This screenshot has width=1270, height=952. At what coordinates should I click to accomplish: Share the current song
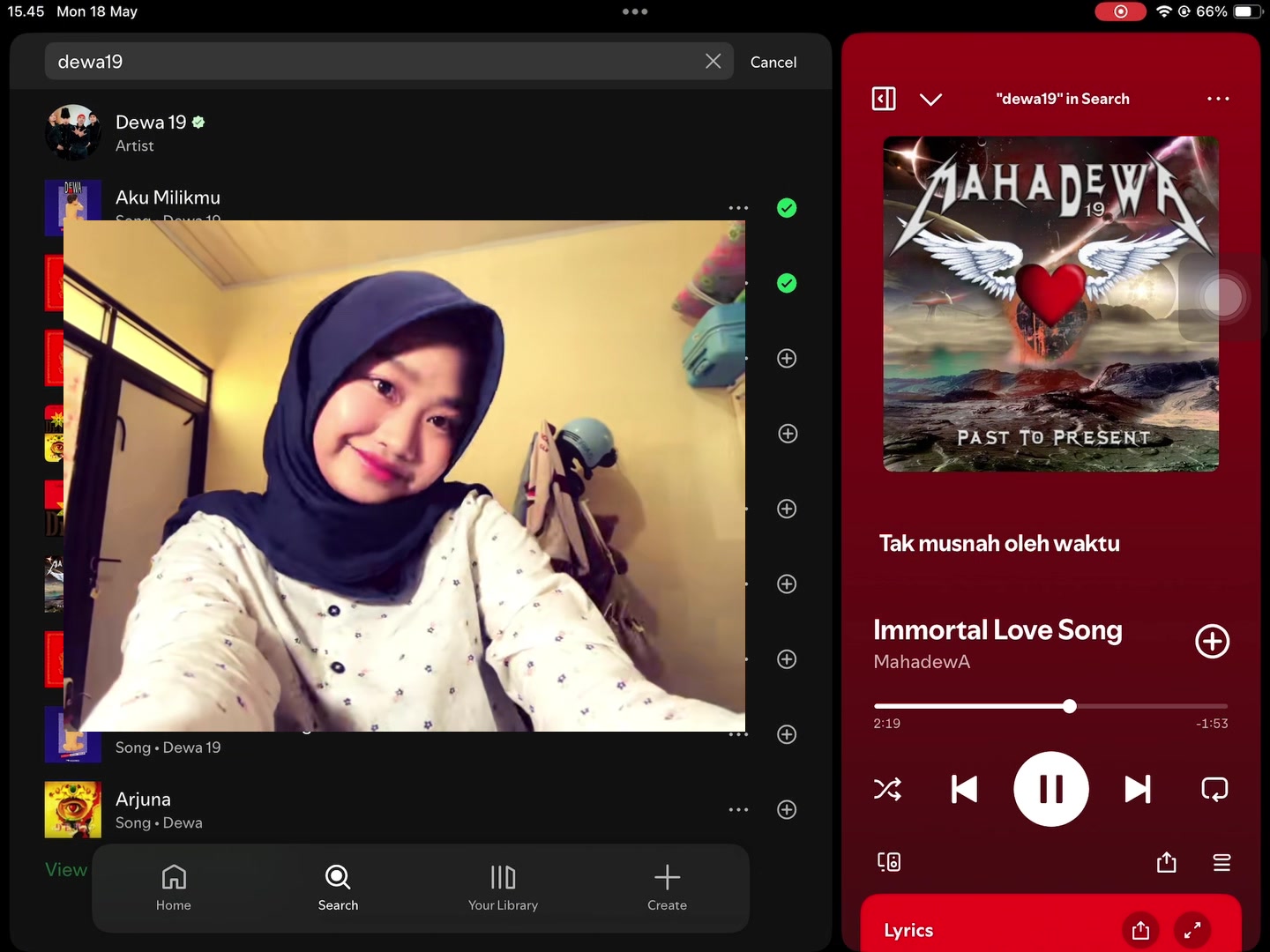(x=1167, y=862)
